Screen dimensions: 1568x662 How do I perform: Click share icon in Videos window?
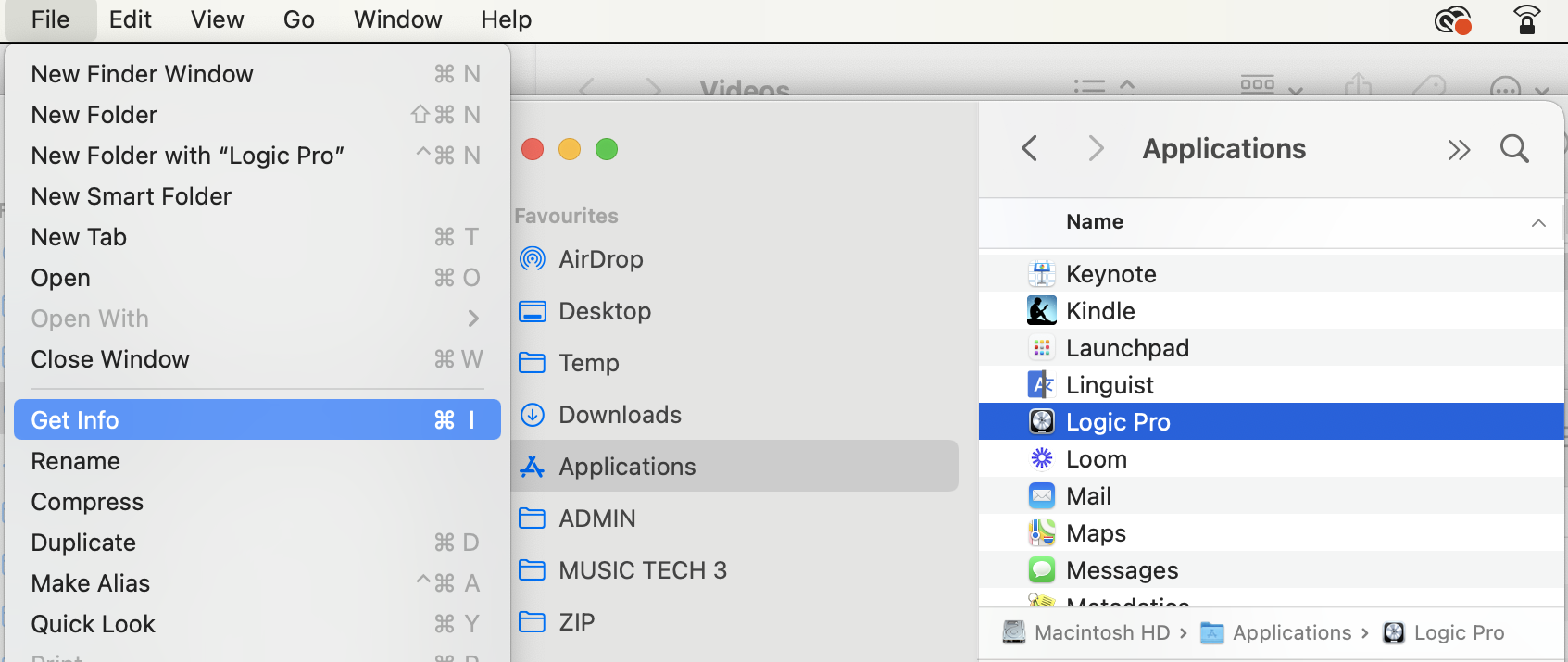click(1358, 86)
